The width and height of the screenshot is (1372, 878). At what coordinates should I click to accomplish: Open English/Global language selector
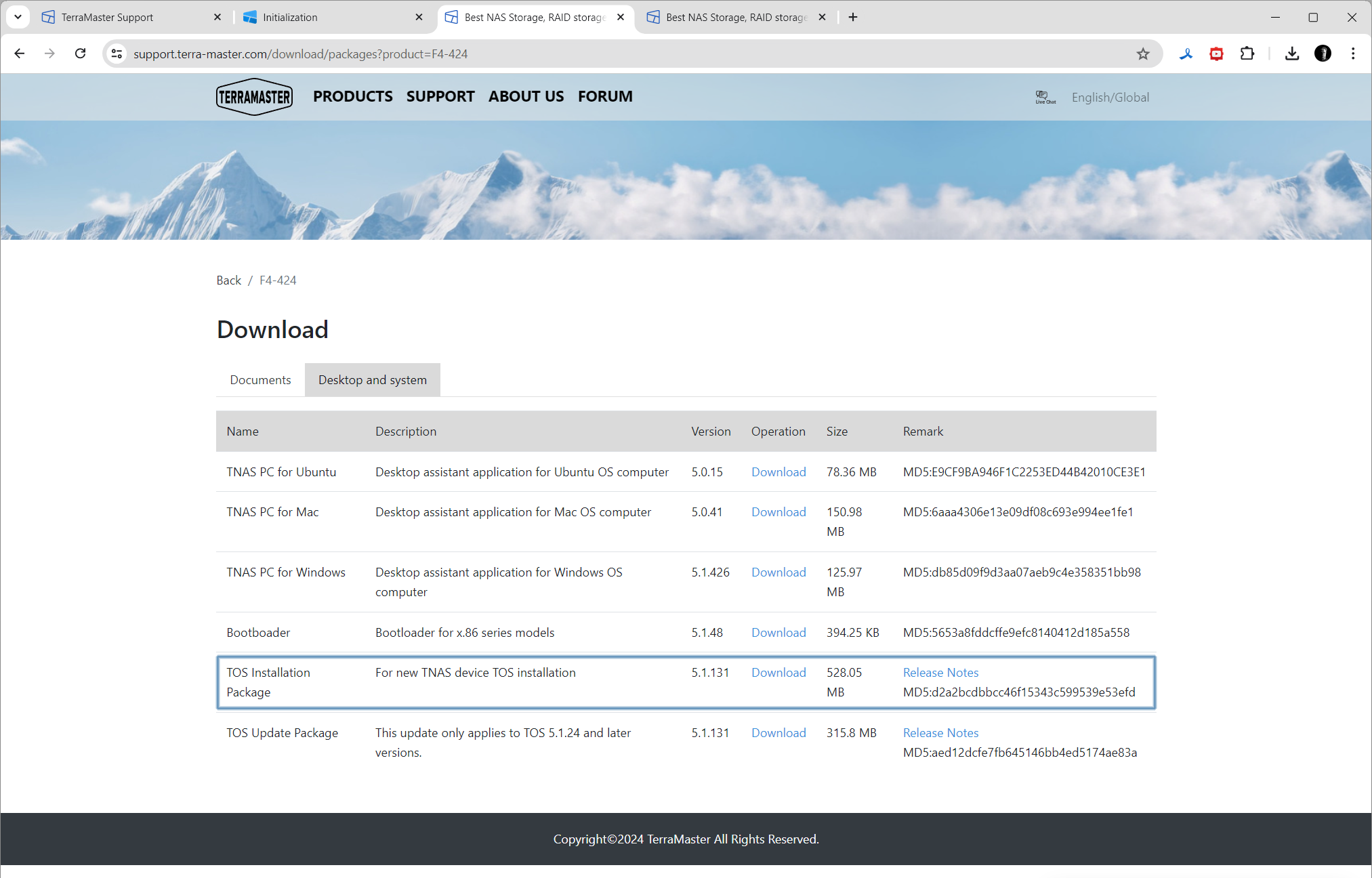click(1110, 97)
